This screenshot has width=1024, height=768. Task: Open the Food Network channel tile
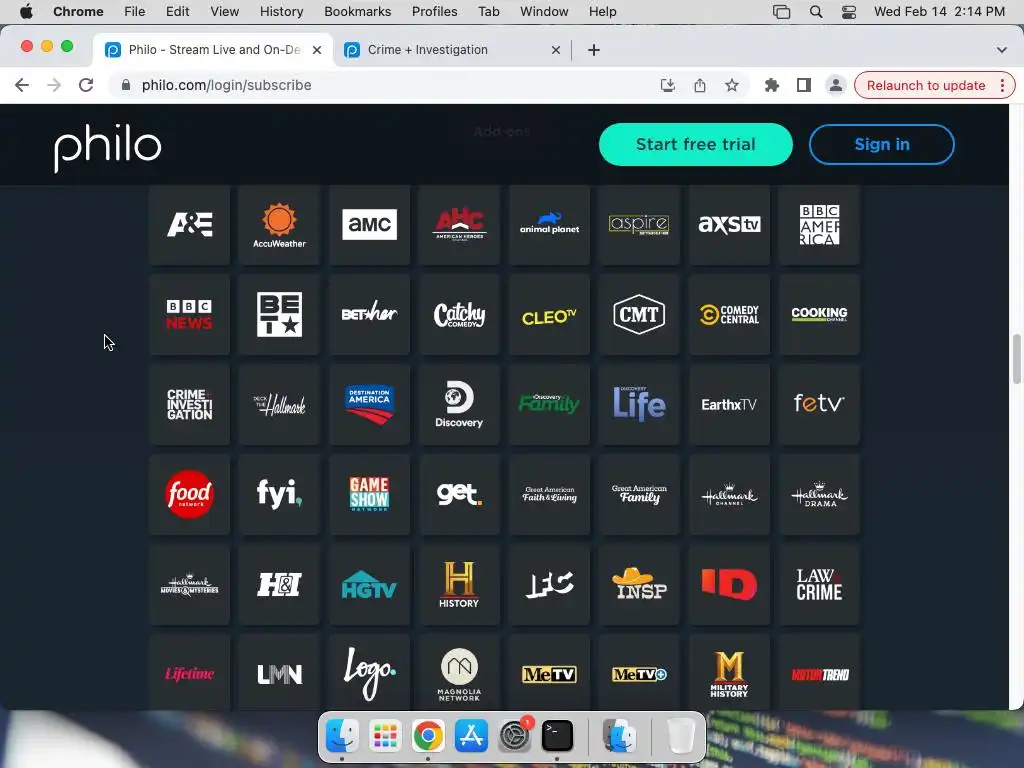tap(189, 494)
